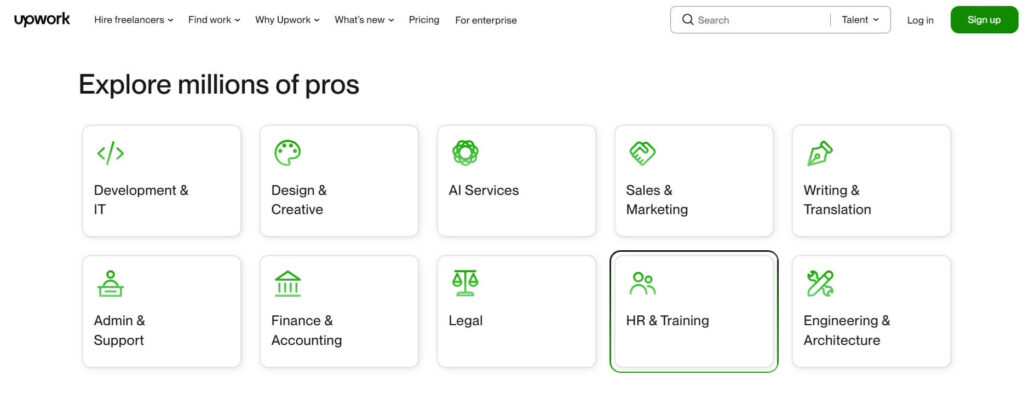Open the Talent search type dropdown
This screenshot has width=1024, height=398.
coord(860,20)
